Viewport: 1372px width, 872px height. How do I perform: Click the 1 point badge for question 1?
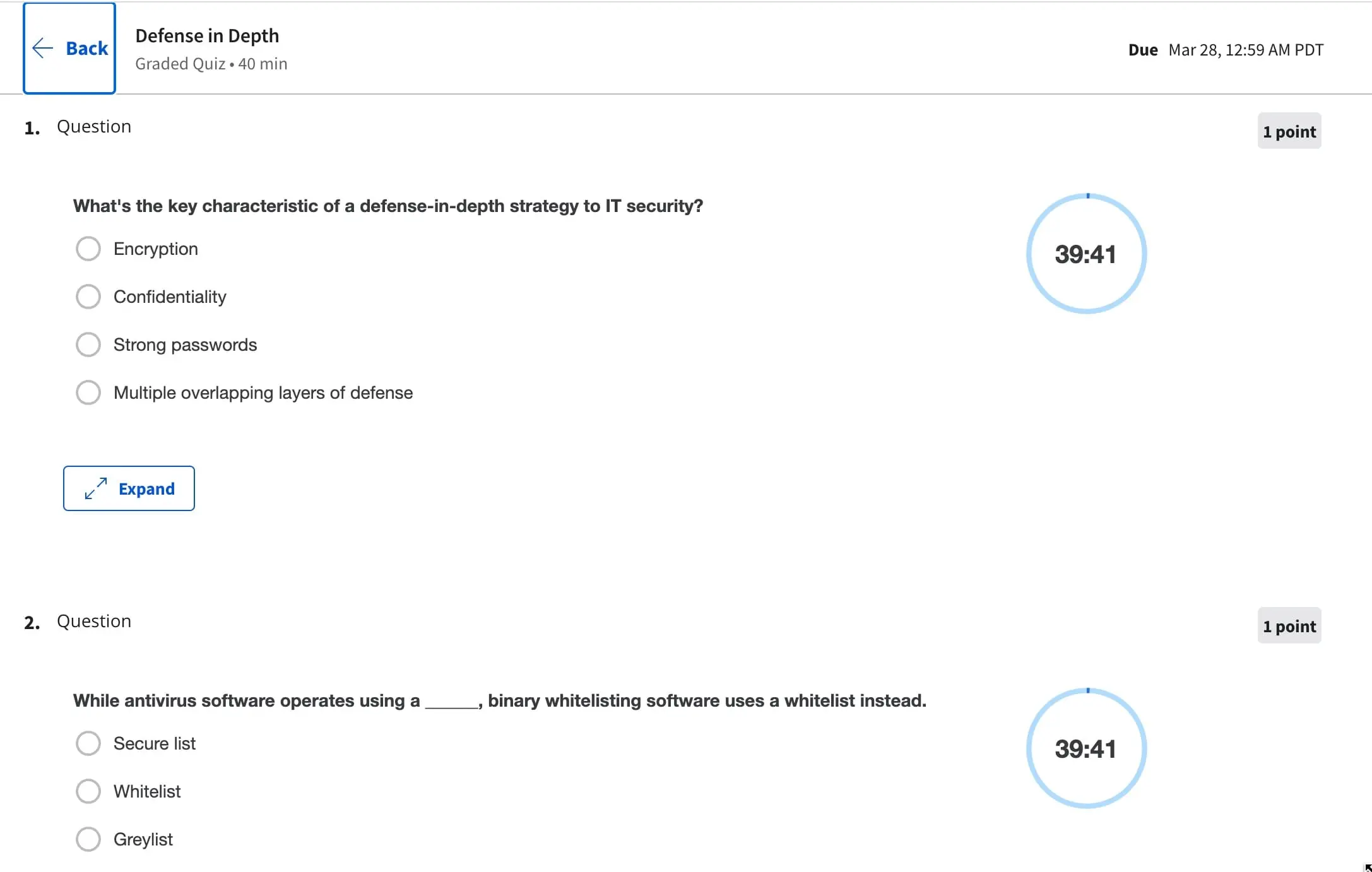[x=1289, y=131]
